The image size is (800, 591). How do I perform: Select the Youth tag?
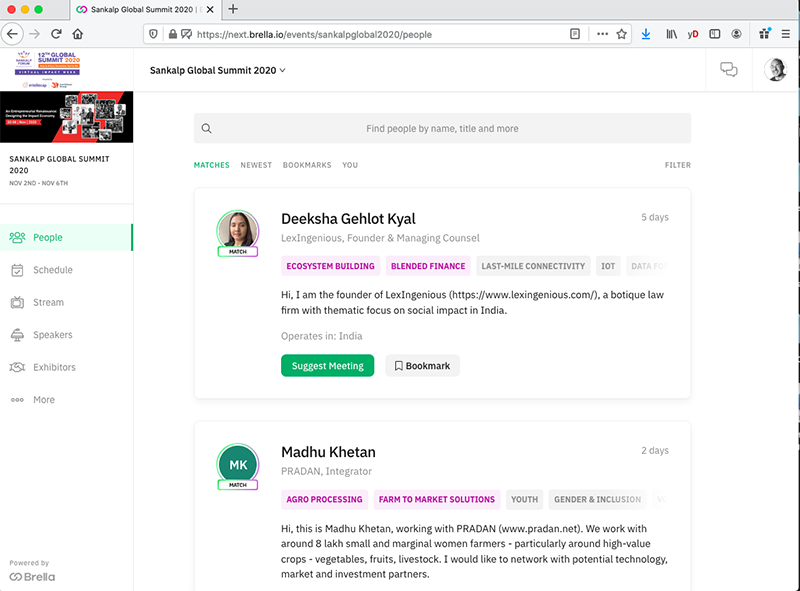click(x=524, y=500)
